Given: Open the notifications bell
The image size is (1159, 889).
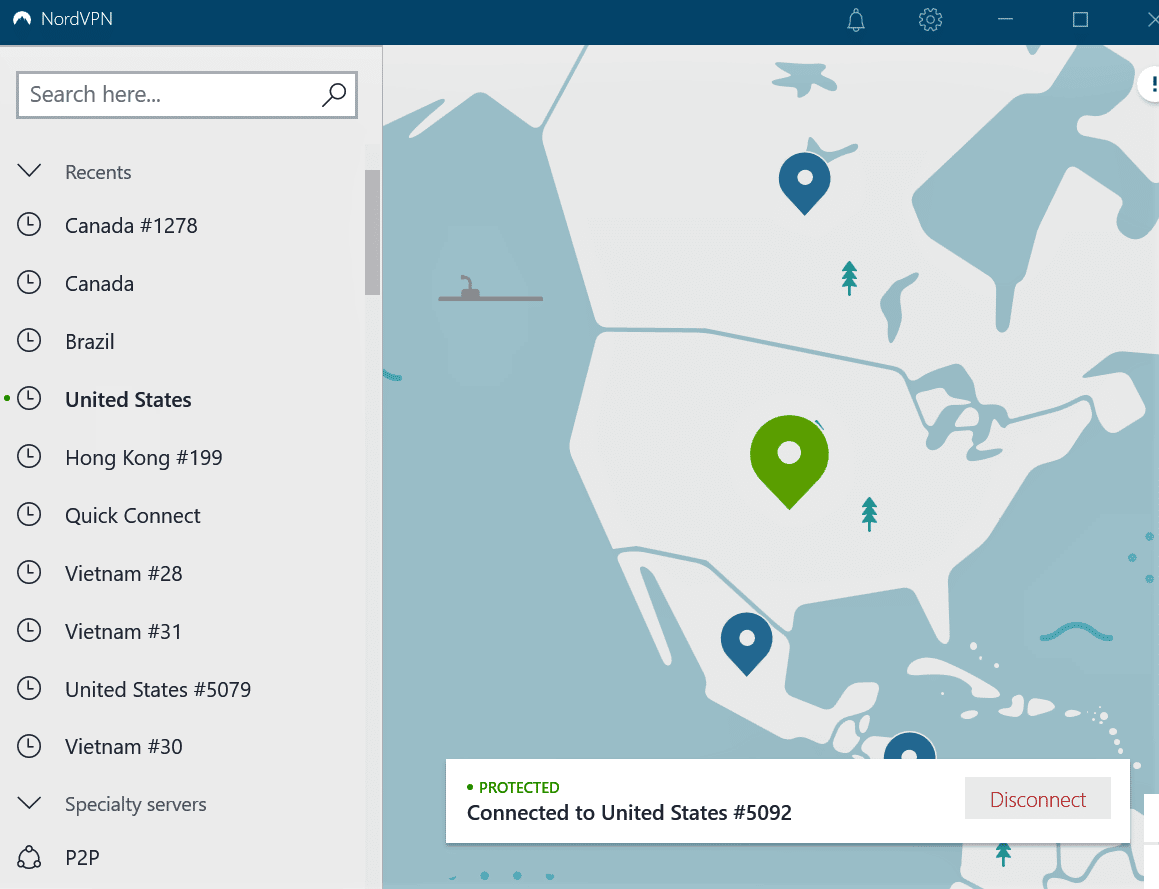Looking at the screenshot, I should [855, 19].
